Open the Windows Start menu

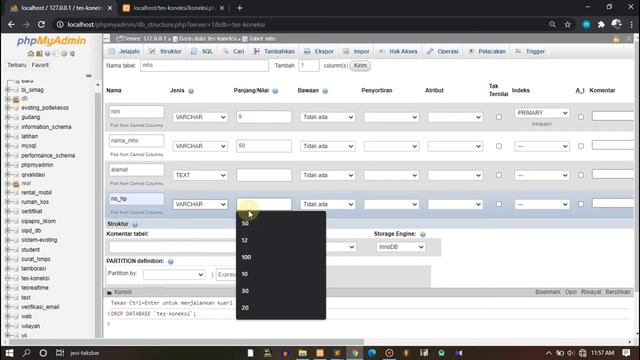point(9,353)
